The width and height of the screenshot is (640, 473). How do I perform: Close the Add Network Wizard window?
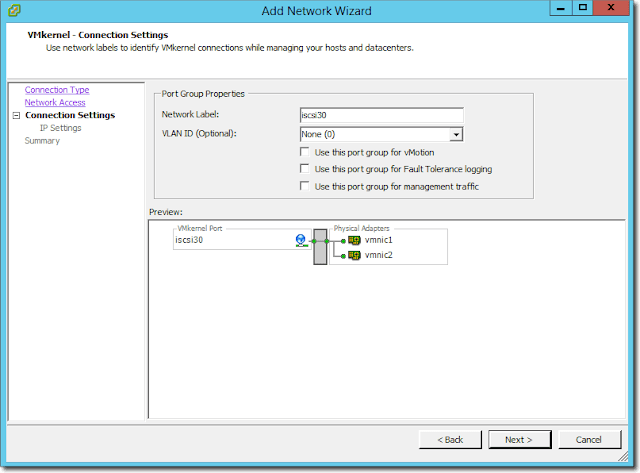[612, 11]
